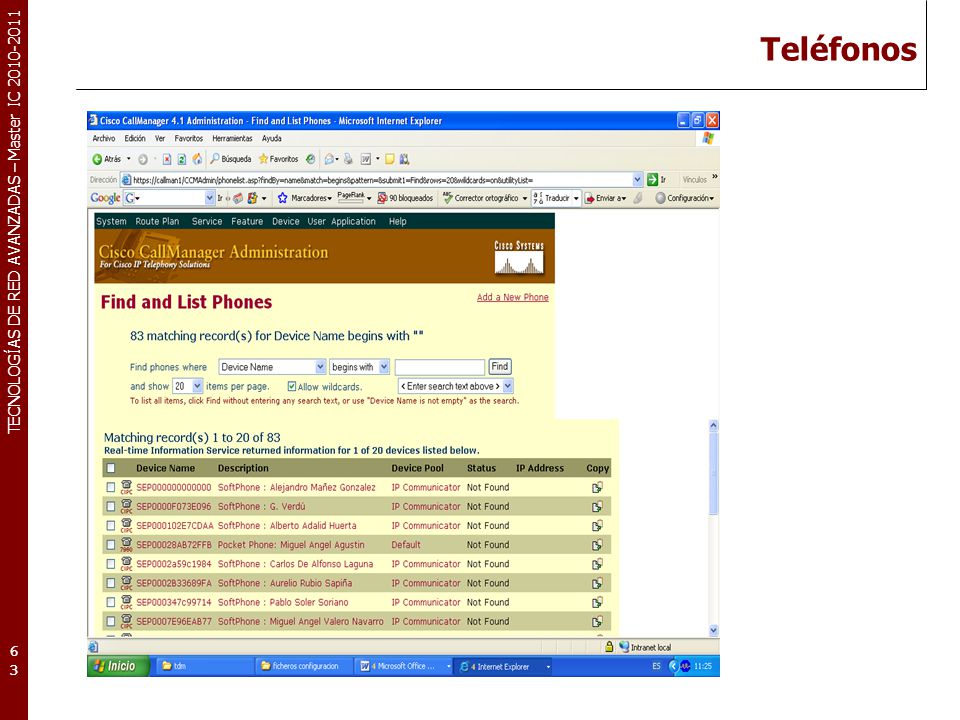Click the address bar URL field
This screenshot has height=720, width=960.
382,179
